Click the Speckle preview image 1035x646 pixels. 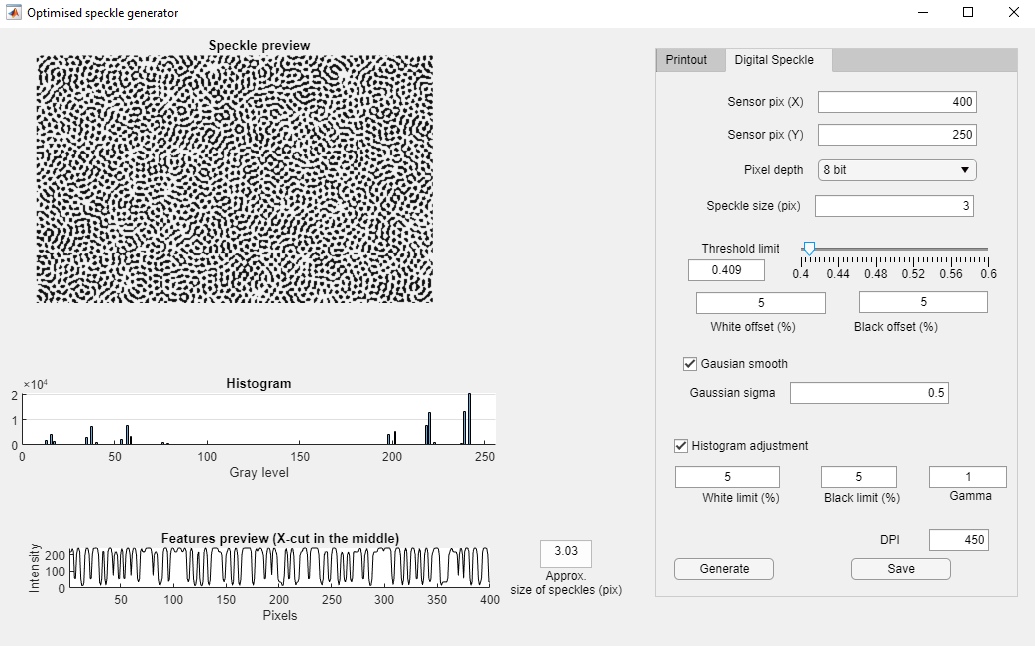235,179
